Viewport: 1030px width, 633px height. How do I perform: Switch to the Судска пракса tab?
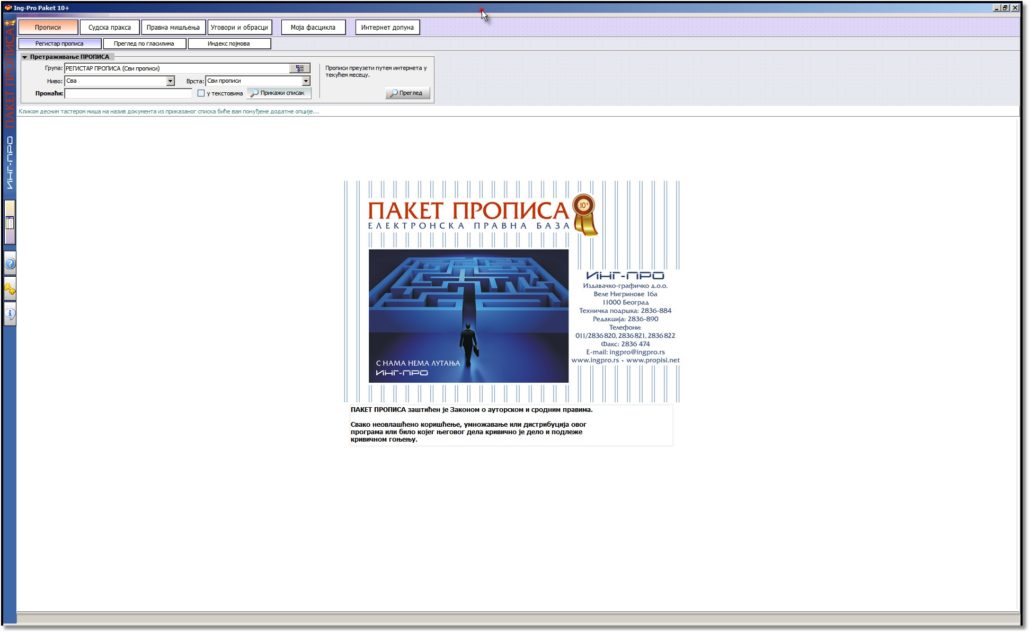(x=110, y=28)
